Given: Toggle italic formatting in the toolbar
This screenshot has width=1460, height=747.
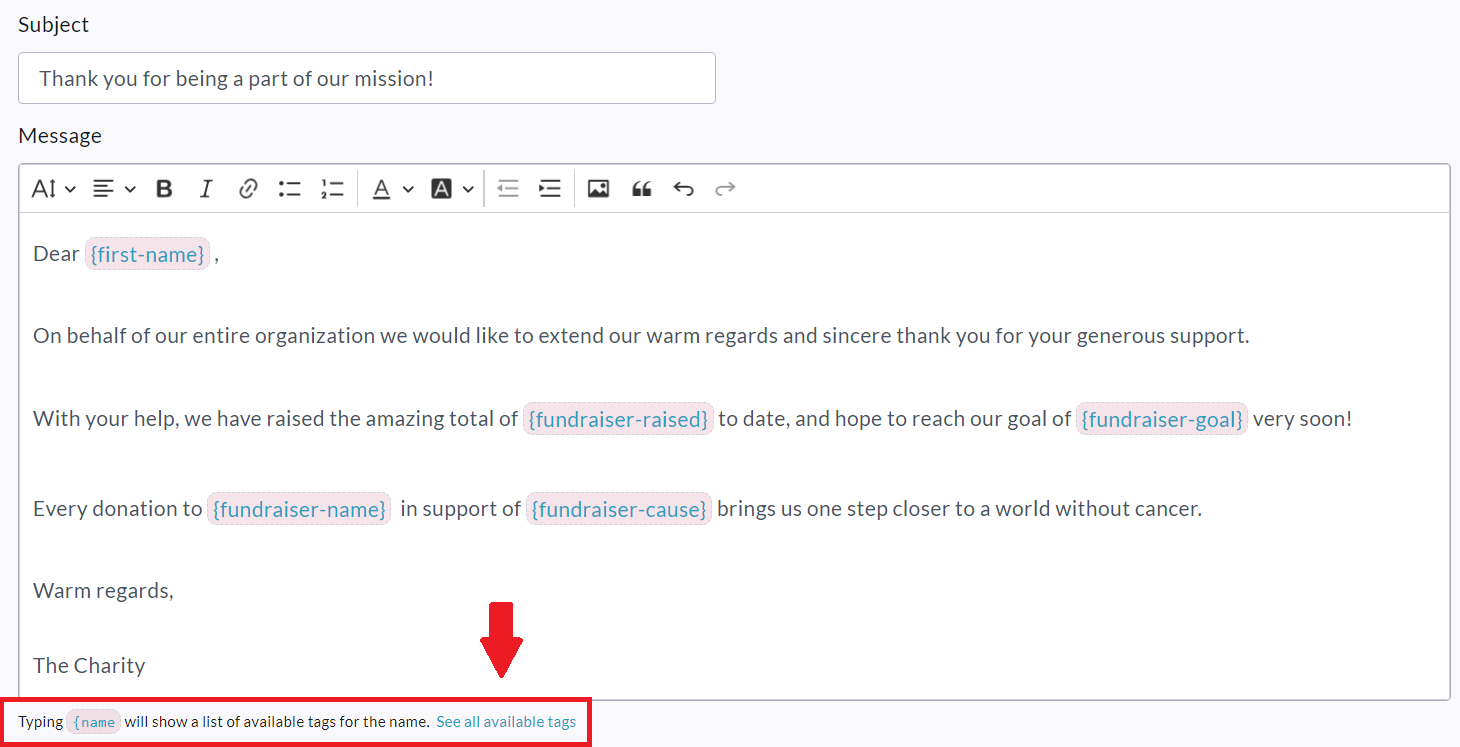Looking at the screenshot, I should 206,189.
